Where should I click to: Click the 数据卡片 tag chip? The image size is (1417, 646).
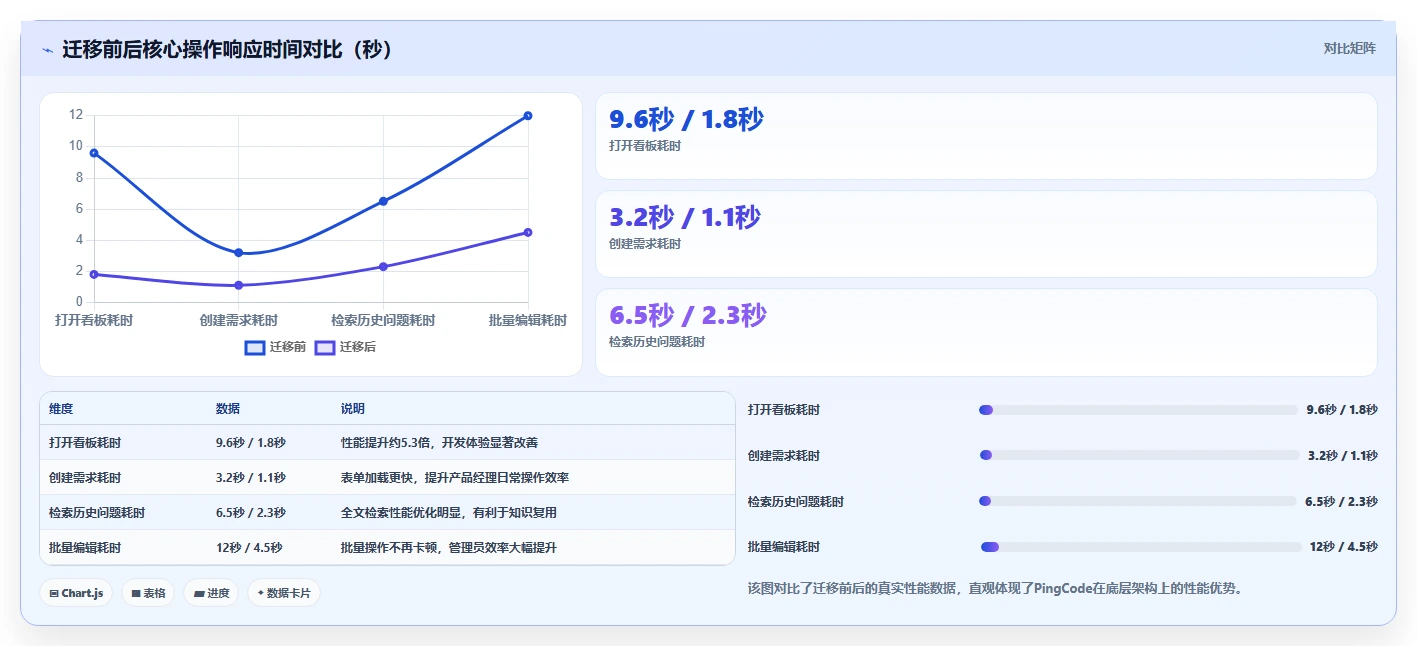tap(284, 593)
